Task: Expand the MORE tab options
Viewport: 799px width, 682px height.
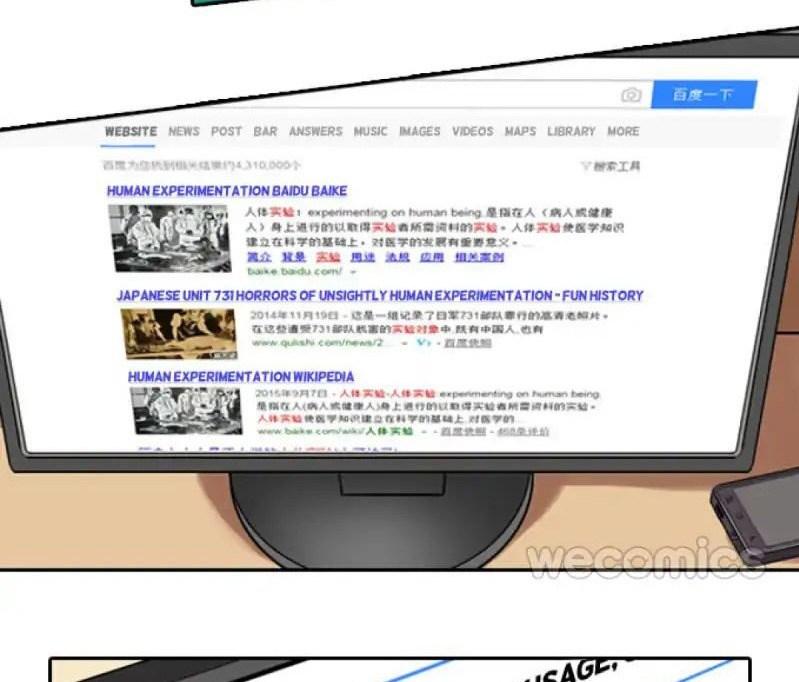Action: 622,131
